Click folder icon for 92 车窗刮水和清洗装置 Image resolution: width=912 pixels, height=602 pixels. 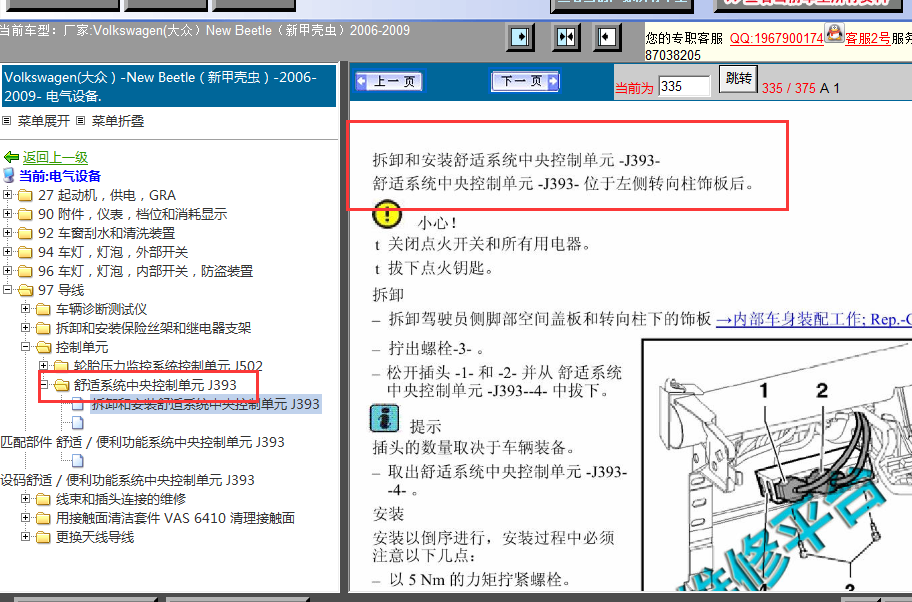tap(25, 233)
